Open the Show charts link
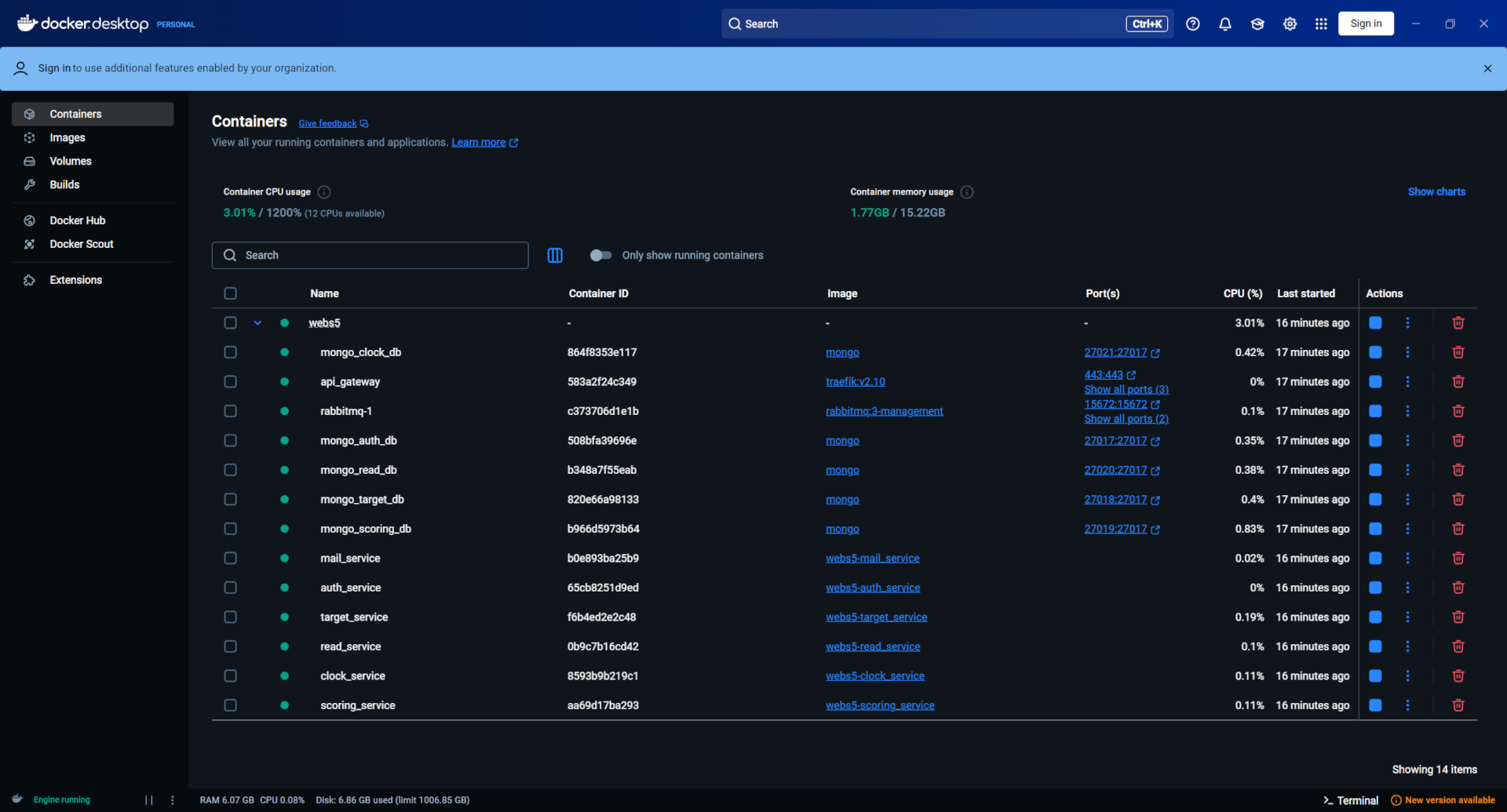The height and width of the screenshot is (812, 1507). pyautogui.click(x=1436, y=191)
